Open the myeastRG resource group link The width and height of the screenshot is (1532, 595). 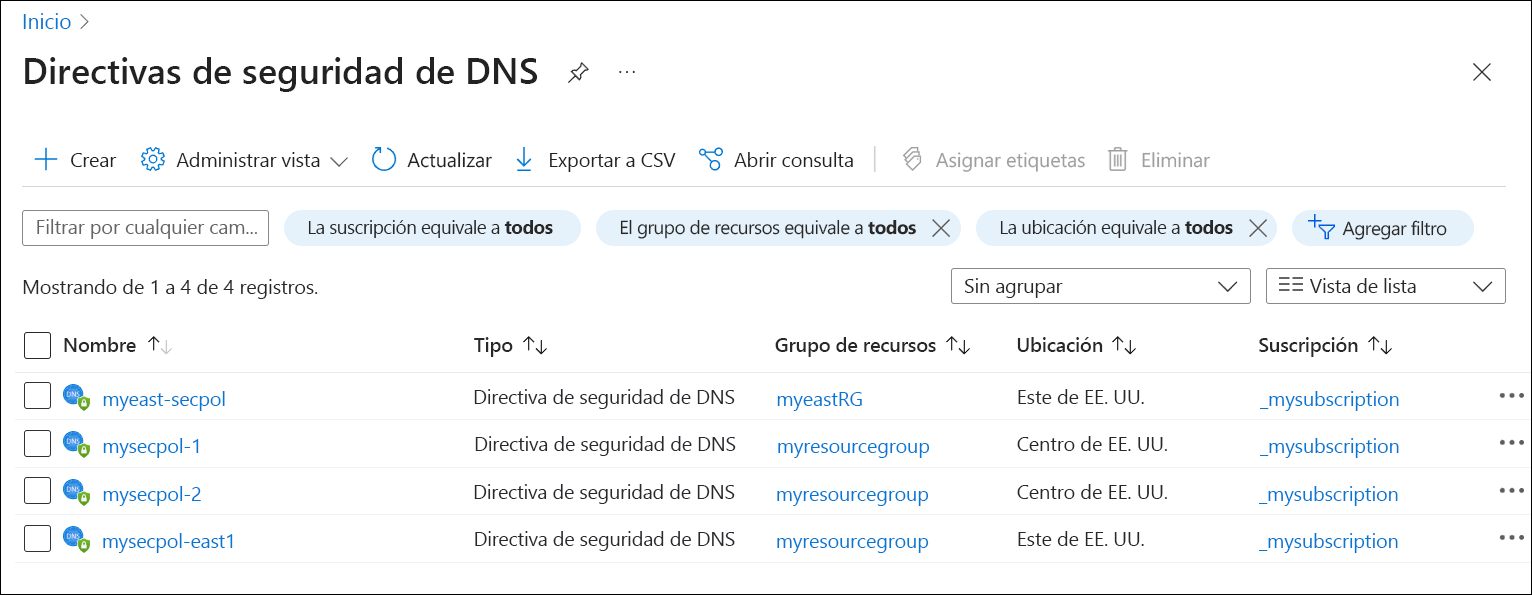(819, 398)
